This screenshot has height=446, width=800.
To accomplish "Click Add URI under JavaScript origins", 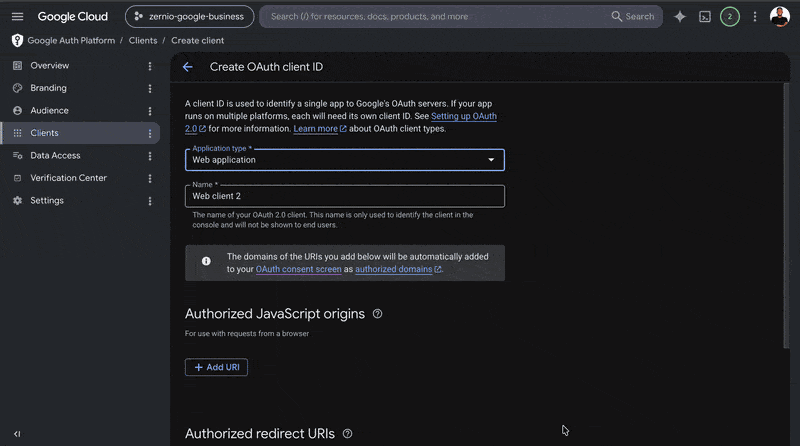I will 216,367.
